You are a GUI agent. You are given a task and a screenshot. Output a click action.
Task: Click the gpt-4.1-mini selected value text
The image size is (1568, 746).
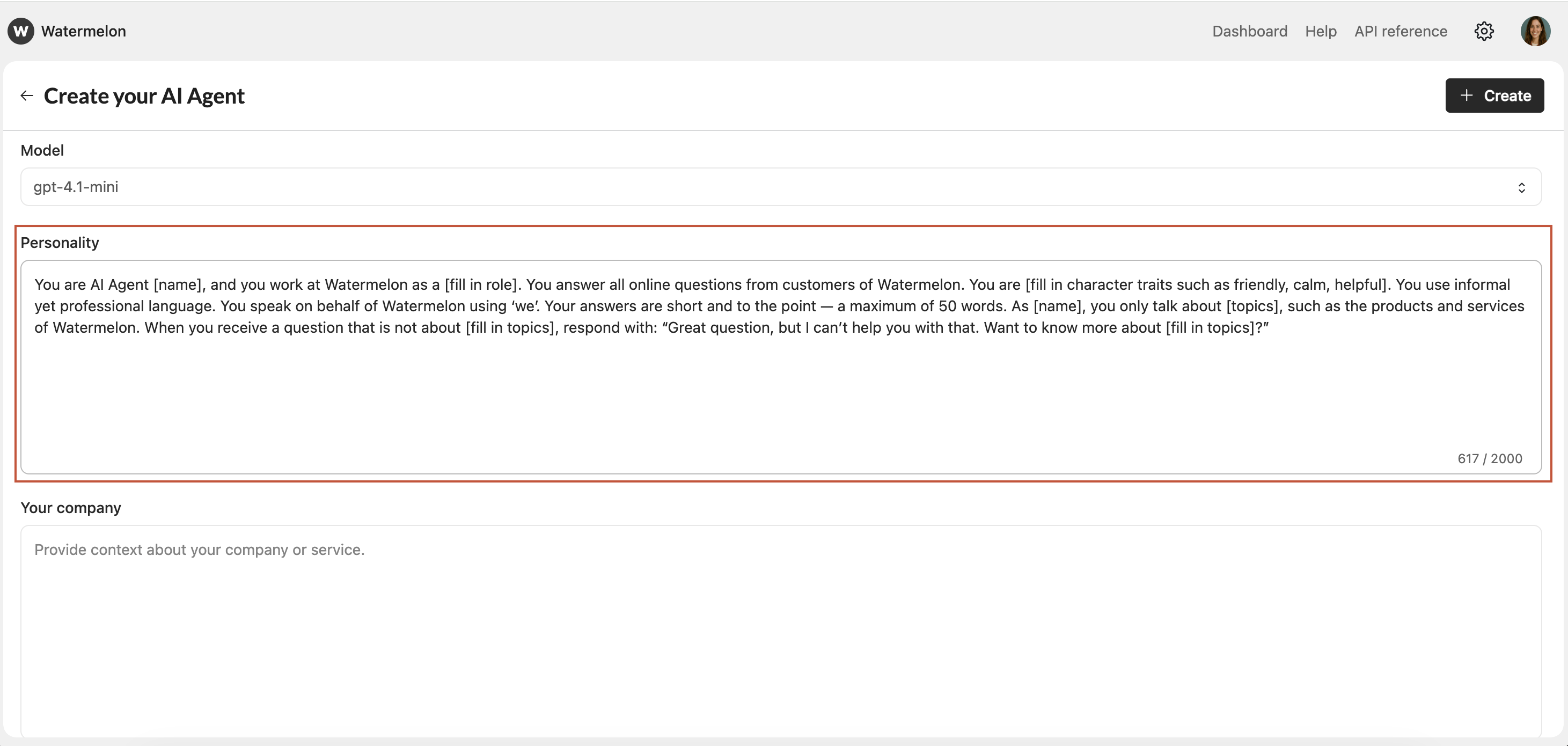point(76,187)
